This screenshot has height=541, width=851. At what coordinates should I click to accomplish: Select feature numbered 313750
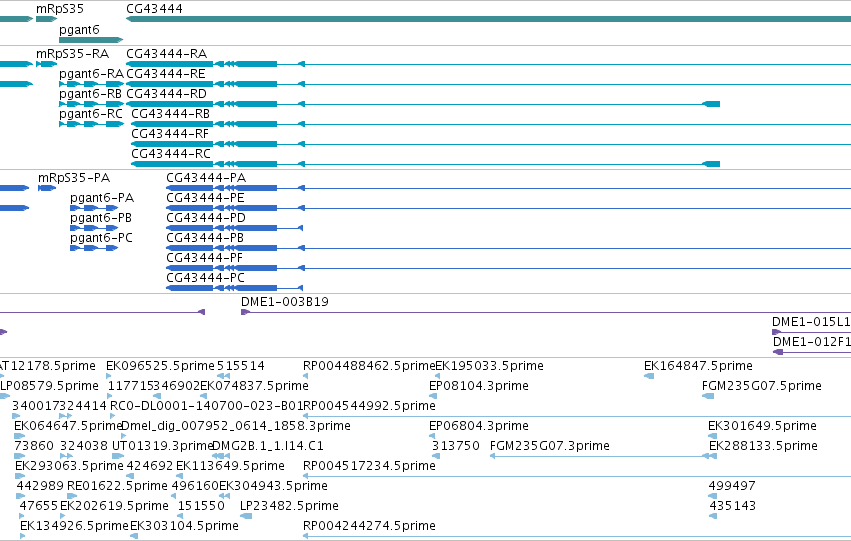click(436, 456)
